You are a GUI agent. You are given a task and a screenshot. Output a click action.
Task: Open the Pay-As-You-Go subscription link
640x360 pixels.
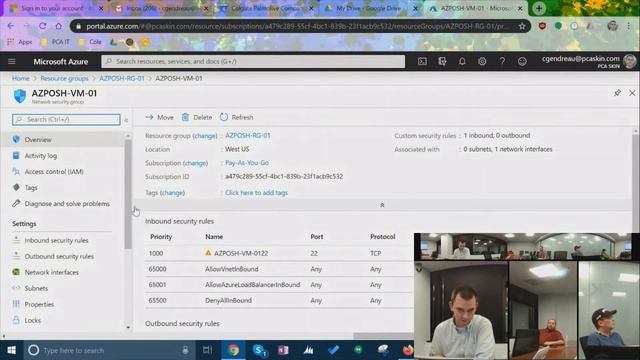tap(247, 163)
